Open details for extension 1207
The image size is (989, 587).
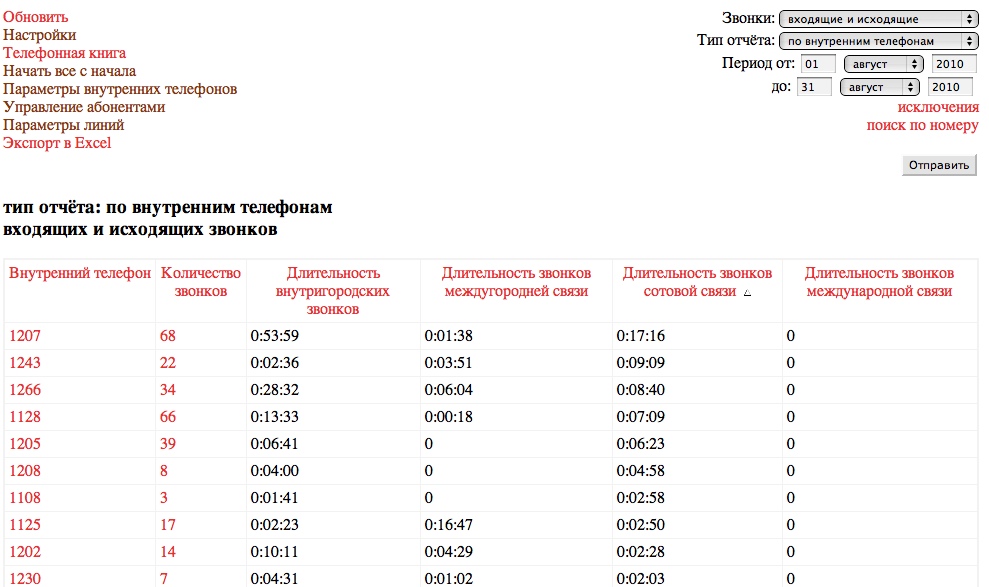tap(24, 335)
